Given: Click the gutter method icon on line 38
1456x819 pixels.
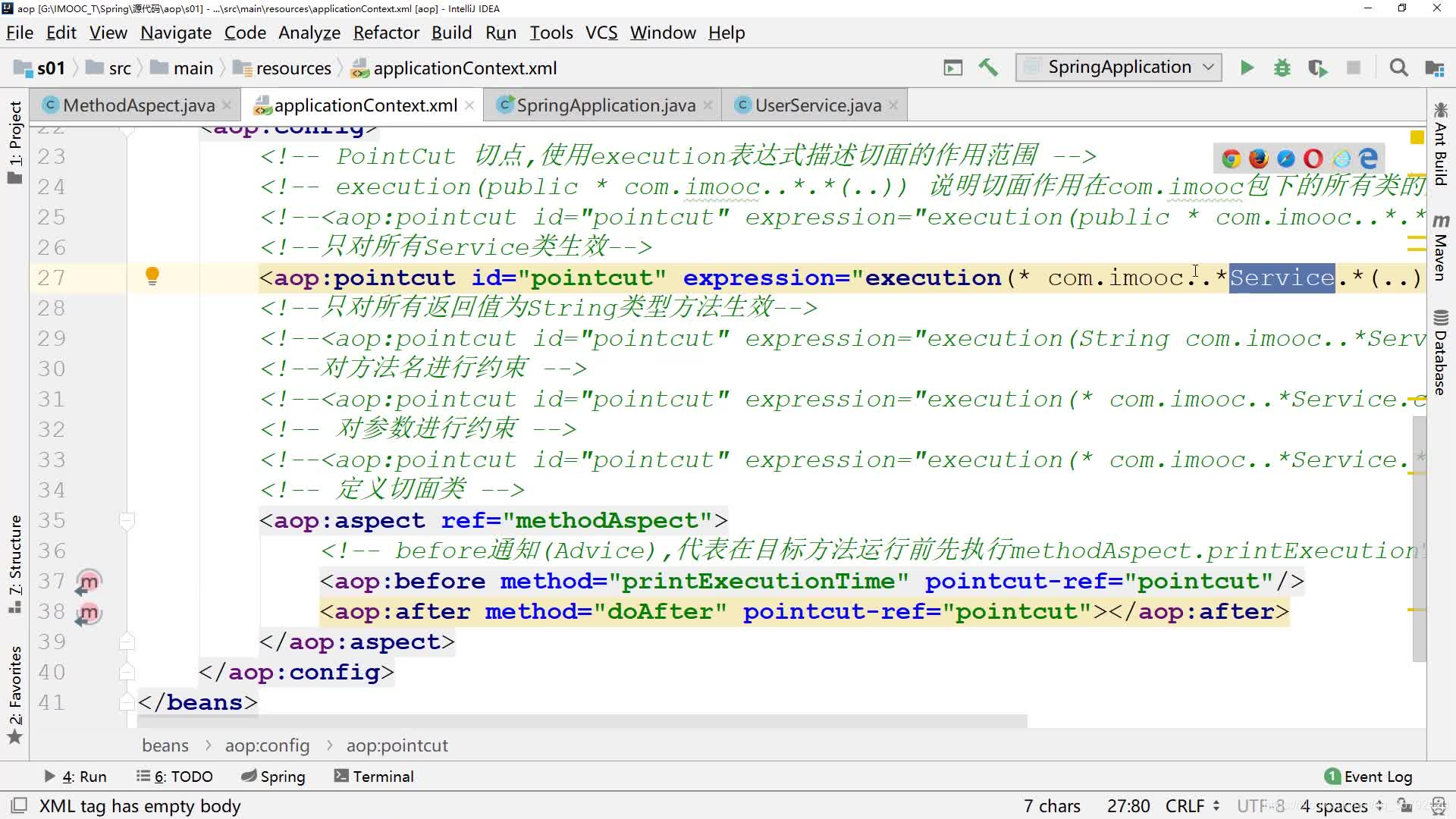Looking at the screenshot, I should point(89,613).
